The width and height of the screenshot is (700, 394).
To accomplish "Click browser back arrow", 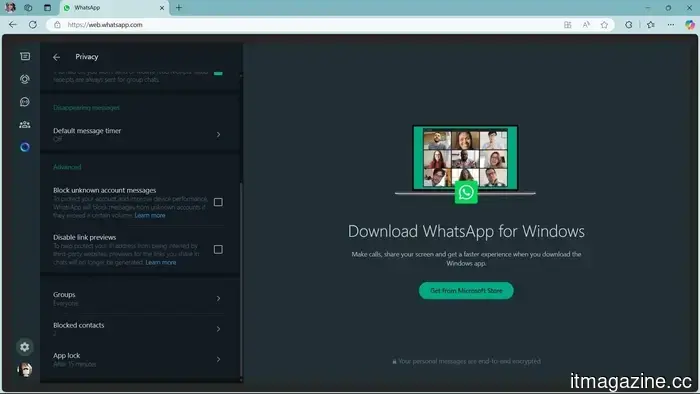I will coord(13,25).
